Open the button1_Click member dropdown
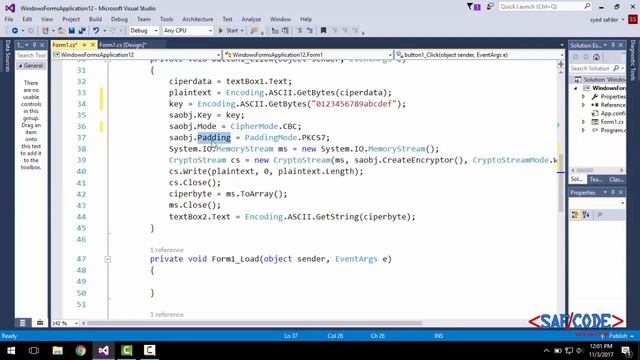This screenshot has height=360, width=640. [x=480, y=55]
